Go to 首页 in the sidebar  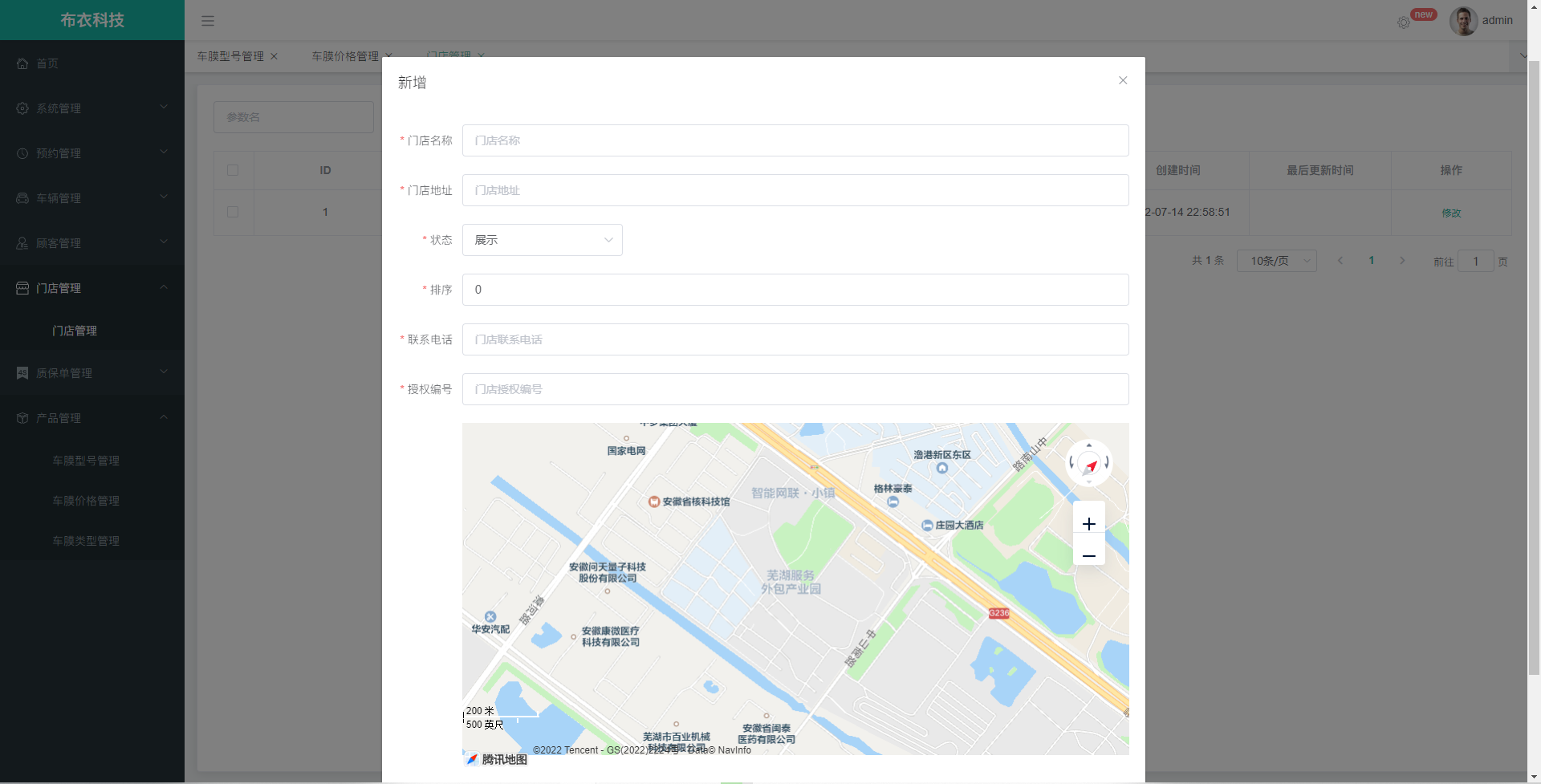pos(92,63)
